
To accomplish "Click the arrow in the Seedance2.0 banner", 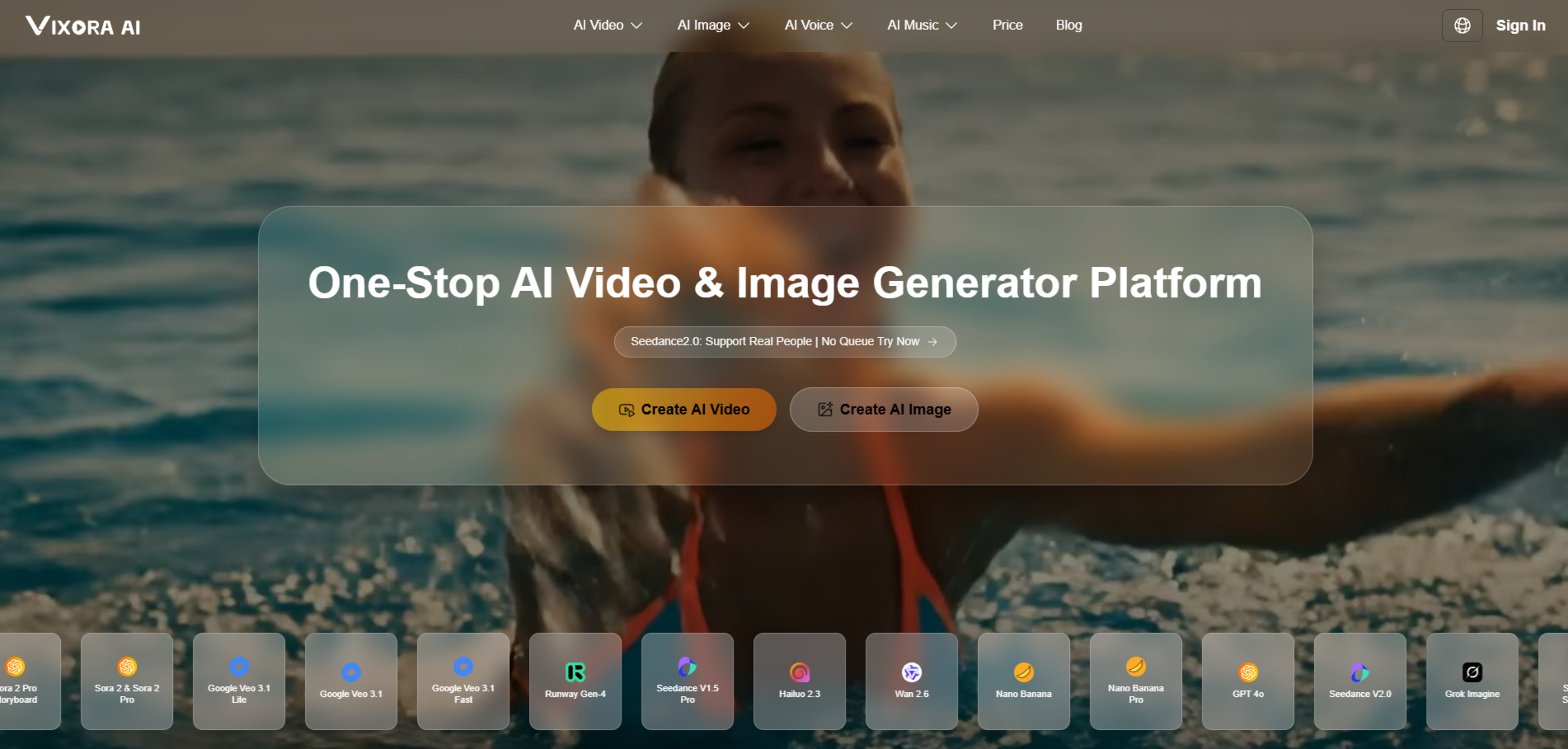I will [x=932, y=342].
